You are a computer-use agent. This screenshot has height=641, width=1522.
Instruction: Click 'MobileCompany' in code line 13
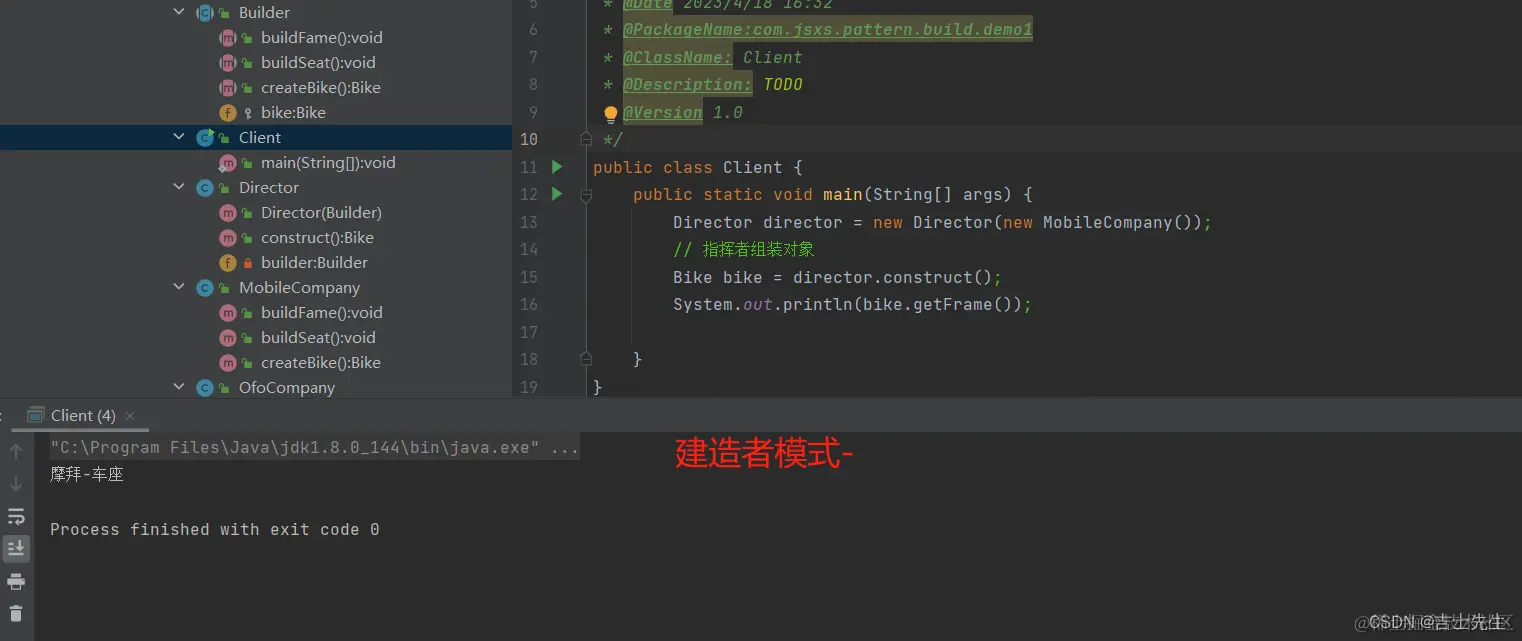[x=1107, y=222]
